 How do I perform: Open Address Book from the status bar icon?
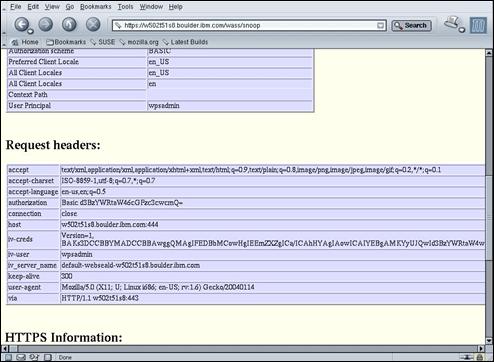[x=48, y=357]
